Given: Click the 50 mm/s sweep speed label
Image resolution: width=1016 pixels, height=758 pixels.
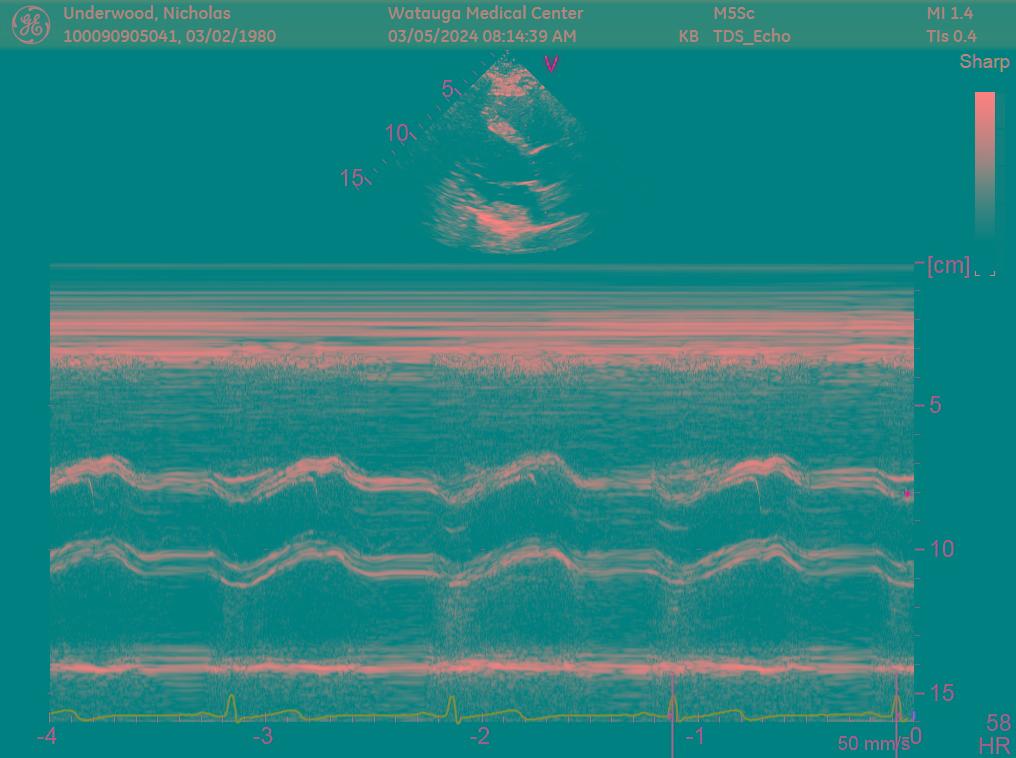Looking at the screenshot, I should pos(873,744).
